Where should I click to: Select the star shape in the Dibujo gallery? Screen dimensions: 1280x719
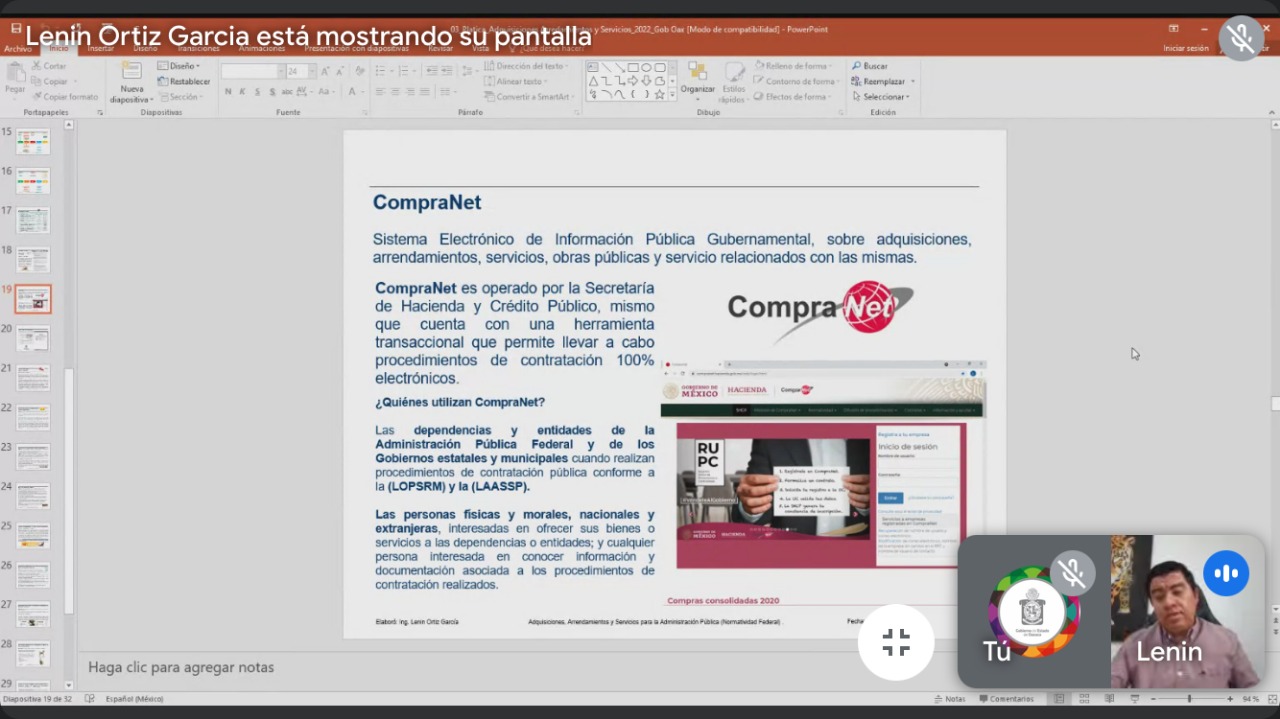coord(660,94)
